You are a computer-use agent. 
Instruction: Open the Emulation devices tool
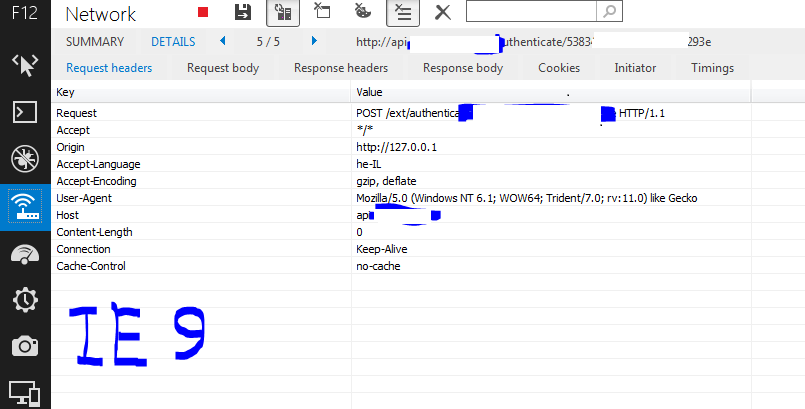tap(25, 394)
